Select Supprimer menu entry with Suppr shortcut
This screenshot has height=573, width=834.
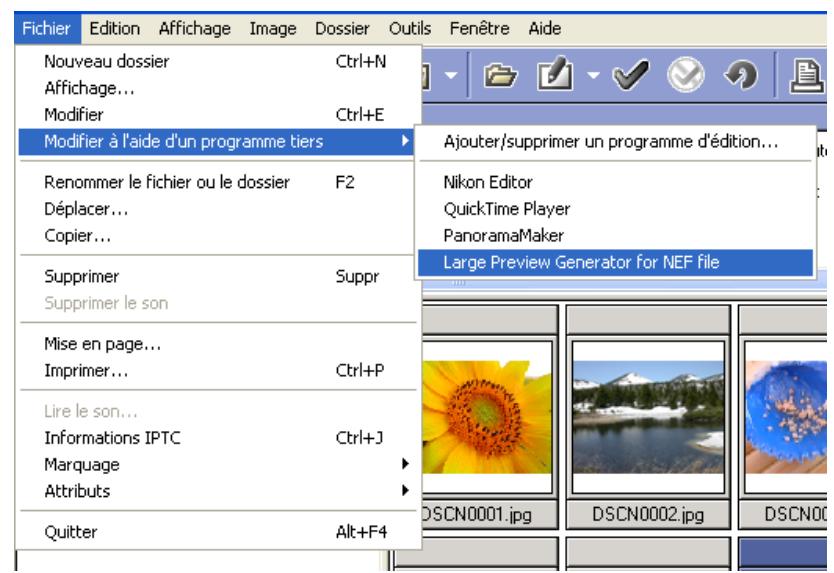[217, 276]
